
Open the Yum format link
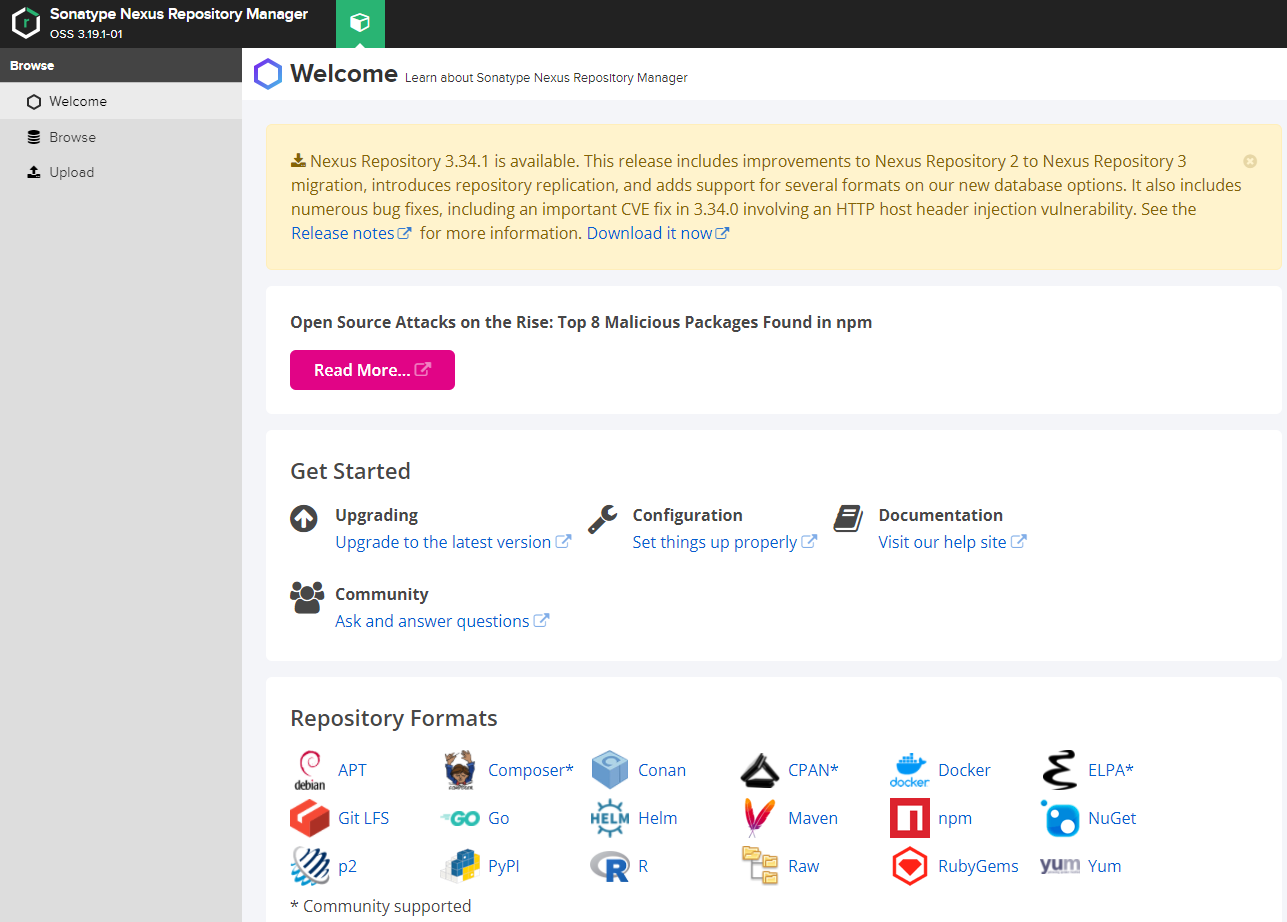click(1105, 866)
